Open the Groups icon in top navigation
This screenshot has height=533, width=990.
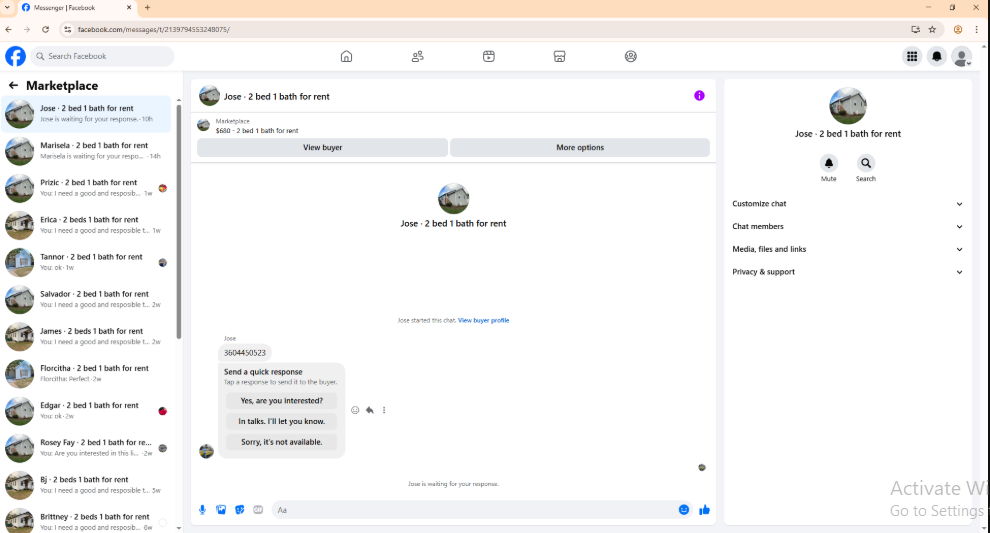[x=631, y=56]
